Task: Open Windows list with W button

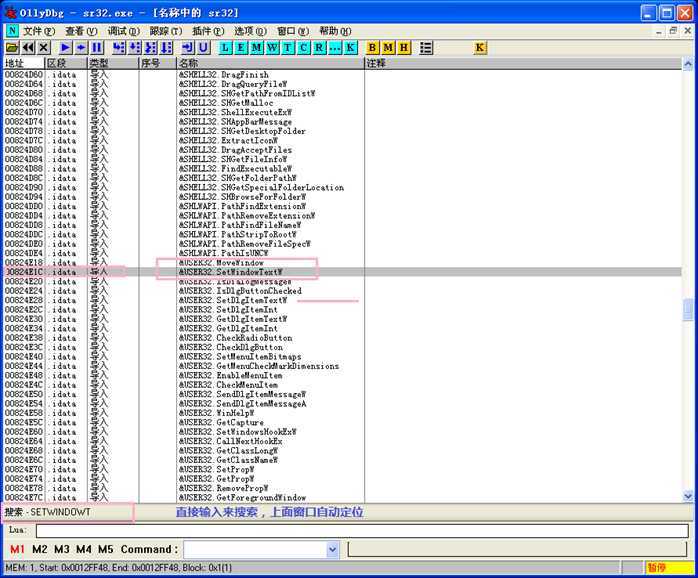Action: tap(272, 47)
